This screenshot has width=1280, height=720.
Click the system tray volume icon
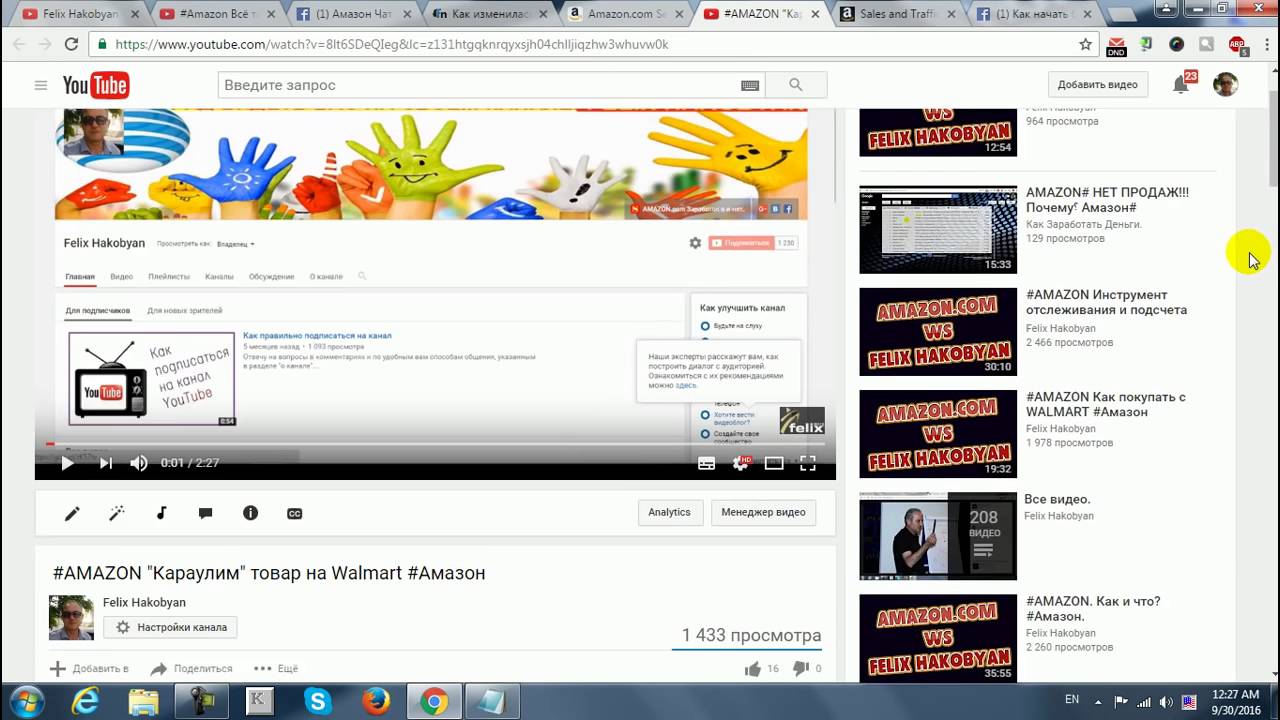coord(1166,701)
